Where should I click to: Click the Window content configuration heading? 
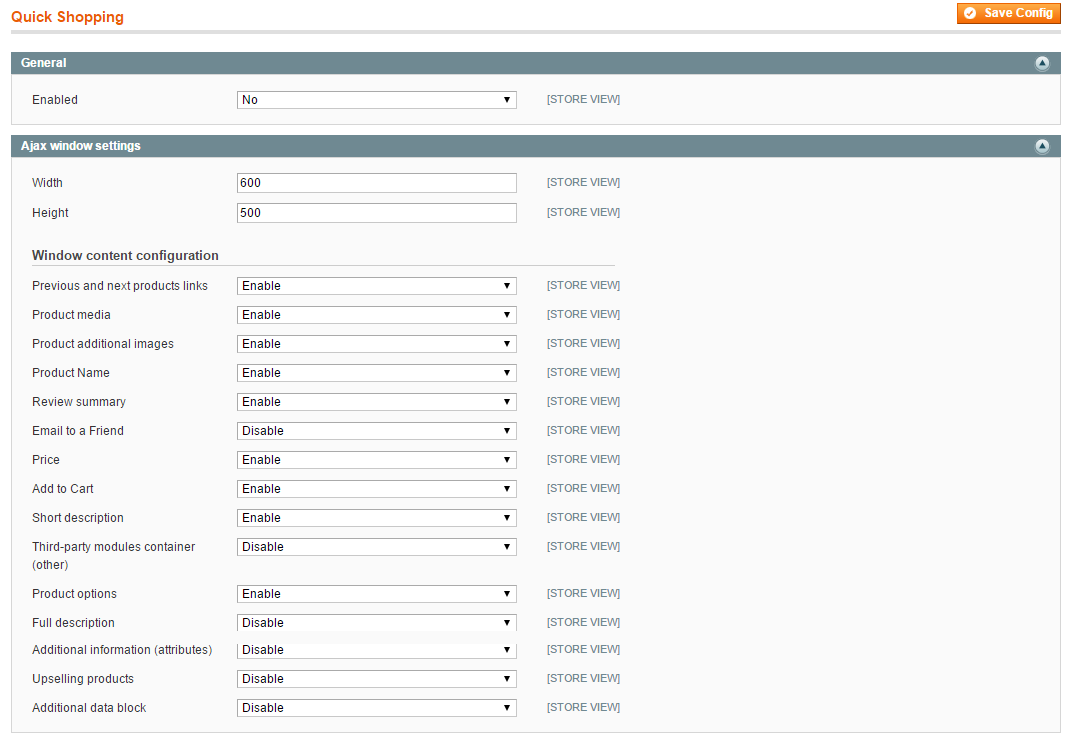point(125,256)
